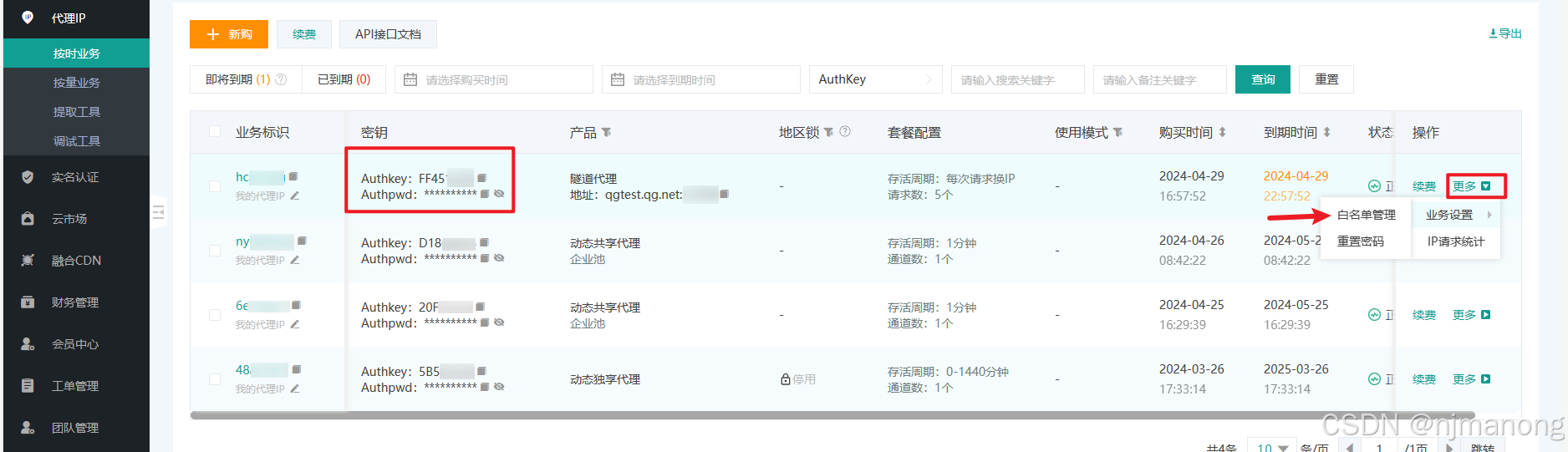Filter by the 即将到期 tab
Screen dimensions: 1568x452
tap(246, 79)
